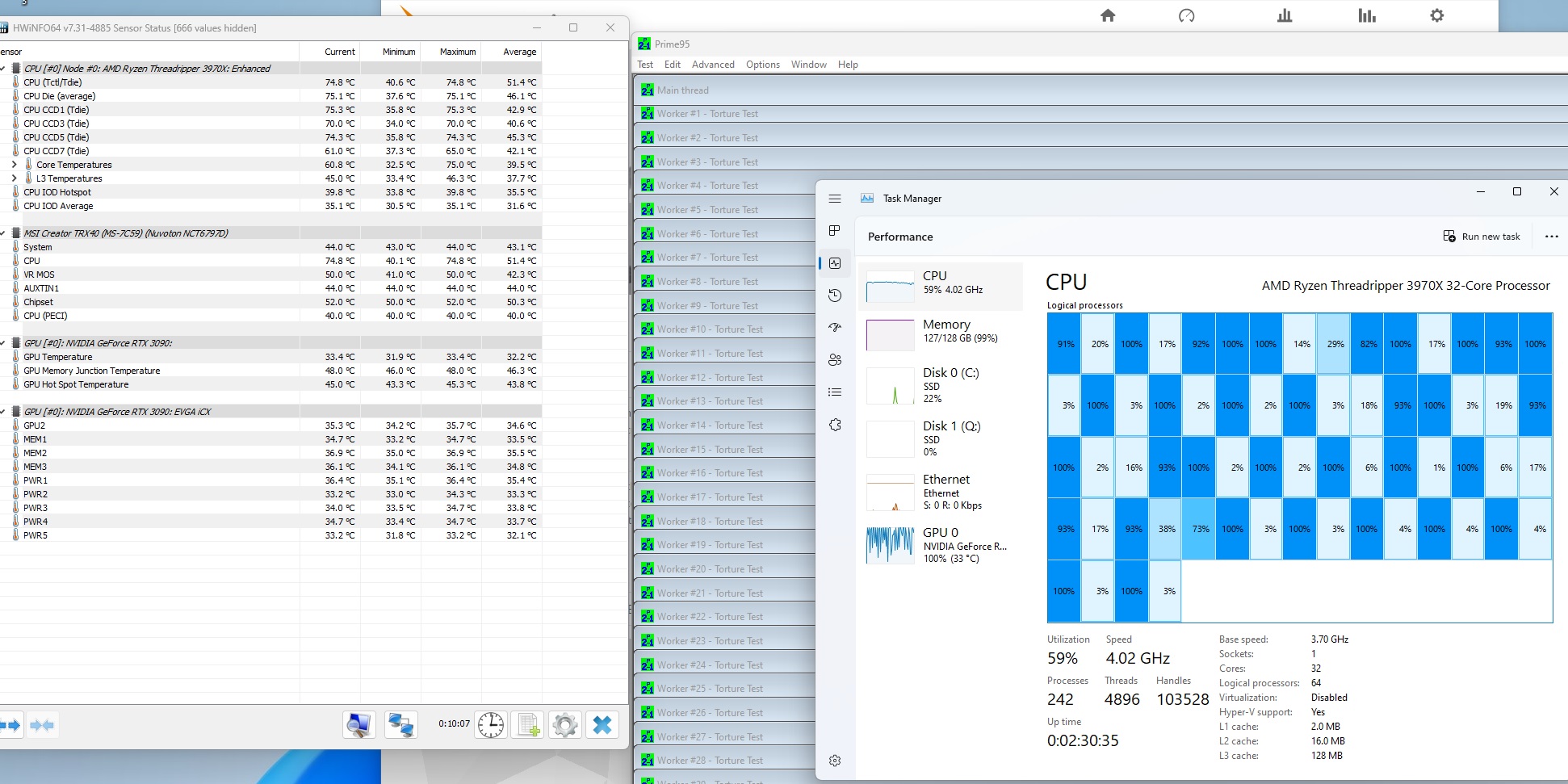Click the gauge icon in the background app
Screen dimensions: 1568x784
click(1186, 15)
